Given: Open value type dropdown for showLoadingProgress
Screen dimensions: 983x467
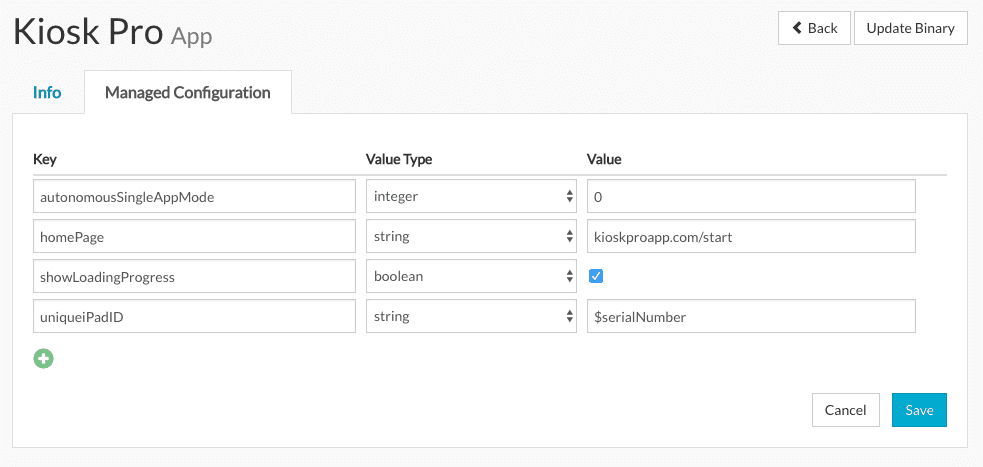Looking at the screenshot, I should click(471, 276).
